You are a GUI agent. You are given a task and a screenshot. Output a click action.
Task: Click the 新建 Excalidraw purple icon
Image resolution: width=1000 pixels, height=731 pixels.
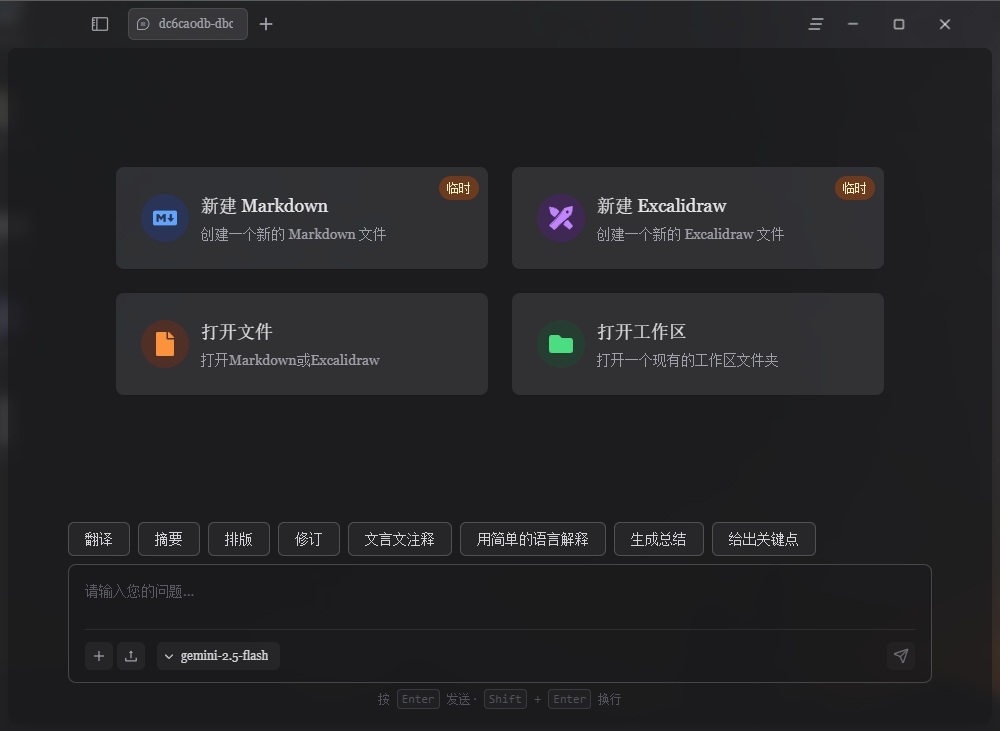(561, 218)
